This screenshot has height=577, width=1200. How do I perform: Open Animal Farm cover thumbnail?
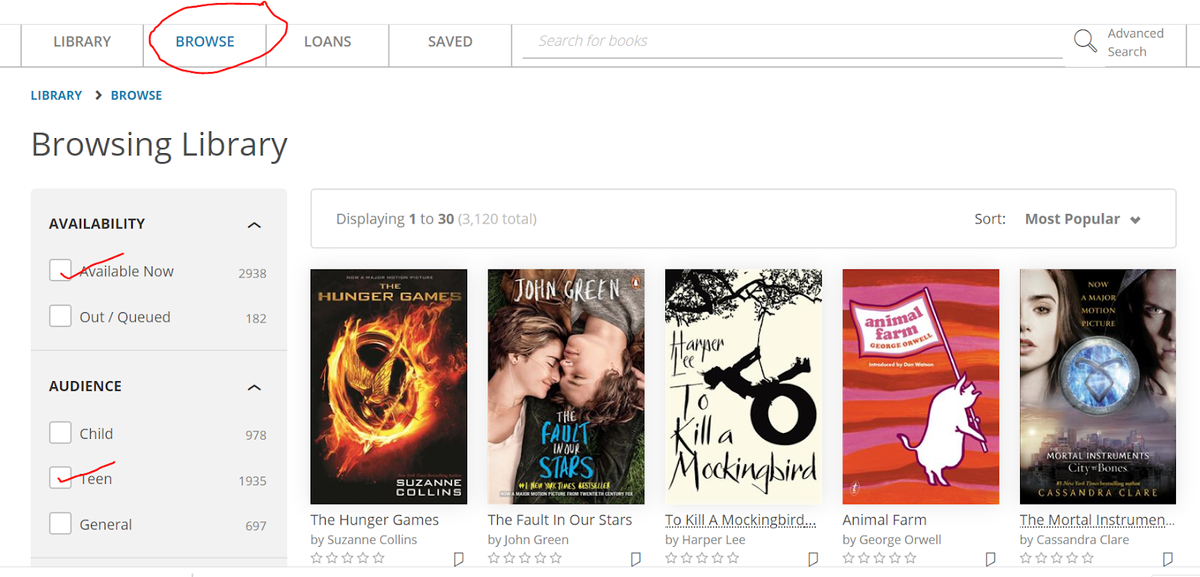click(x=921, y=386)
